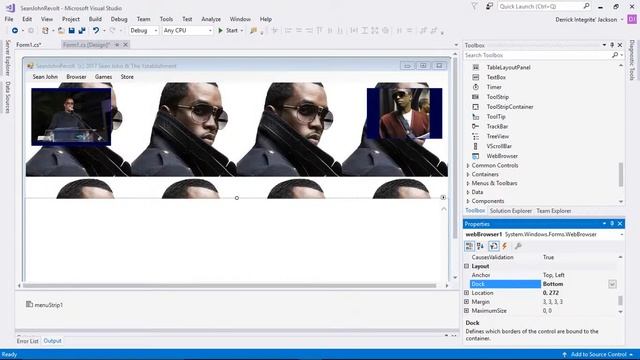This screenshot has width=640, height=360.
Task: Click the Open File toolbar icon
Action: (61, 31)
